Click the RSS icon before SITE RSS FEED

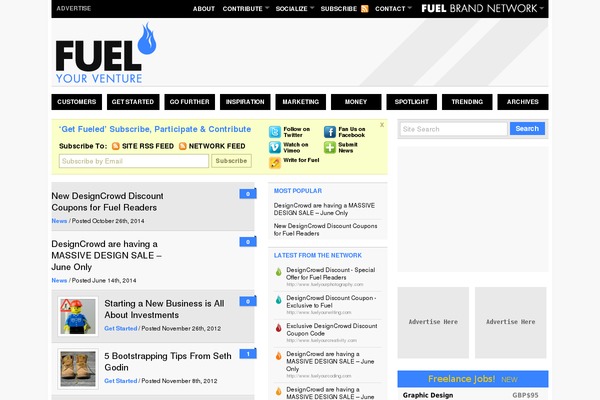point(116,146)
